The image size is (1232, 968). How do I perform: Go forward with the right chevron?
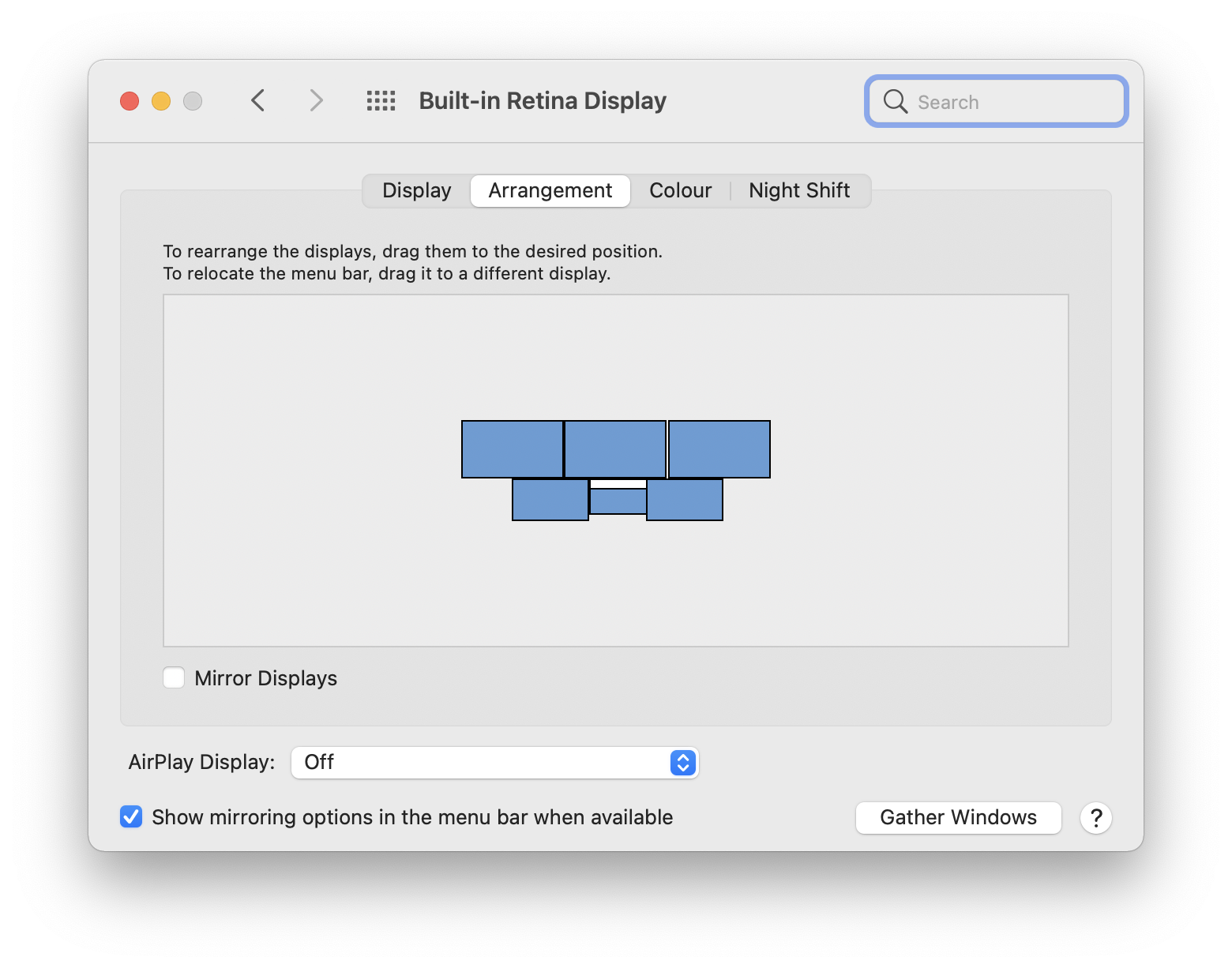click(x=316, y=100)
